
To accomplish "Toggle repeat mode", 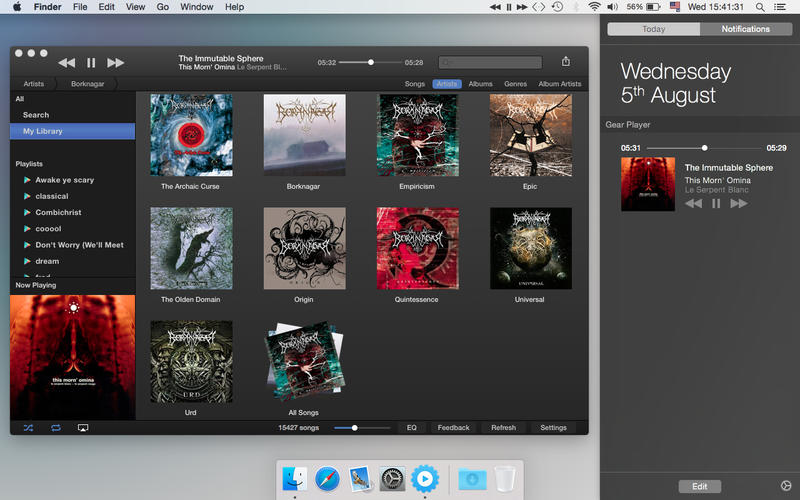I will pyautogui.click(x=56, y=428).
